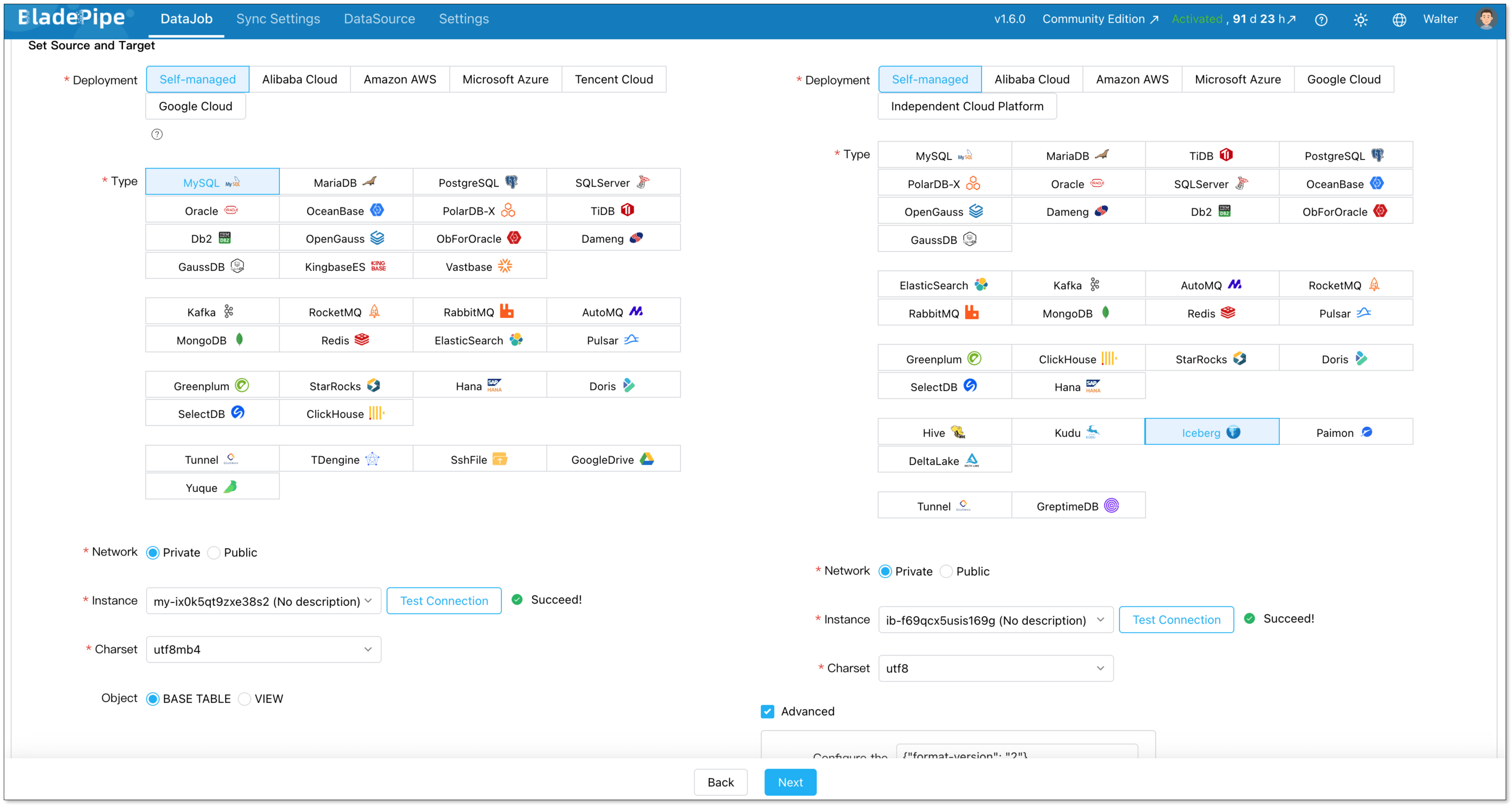The image size is (1512, 806).
Task: Click target Test Connection button
Action: pos(1176,619)
